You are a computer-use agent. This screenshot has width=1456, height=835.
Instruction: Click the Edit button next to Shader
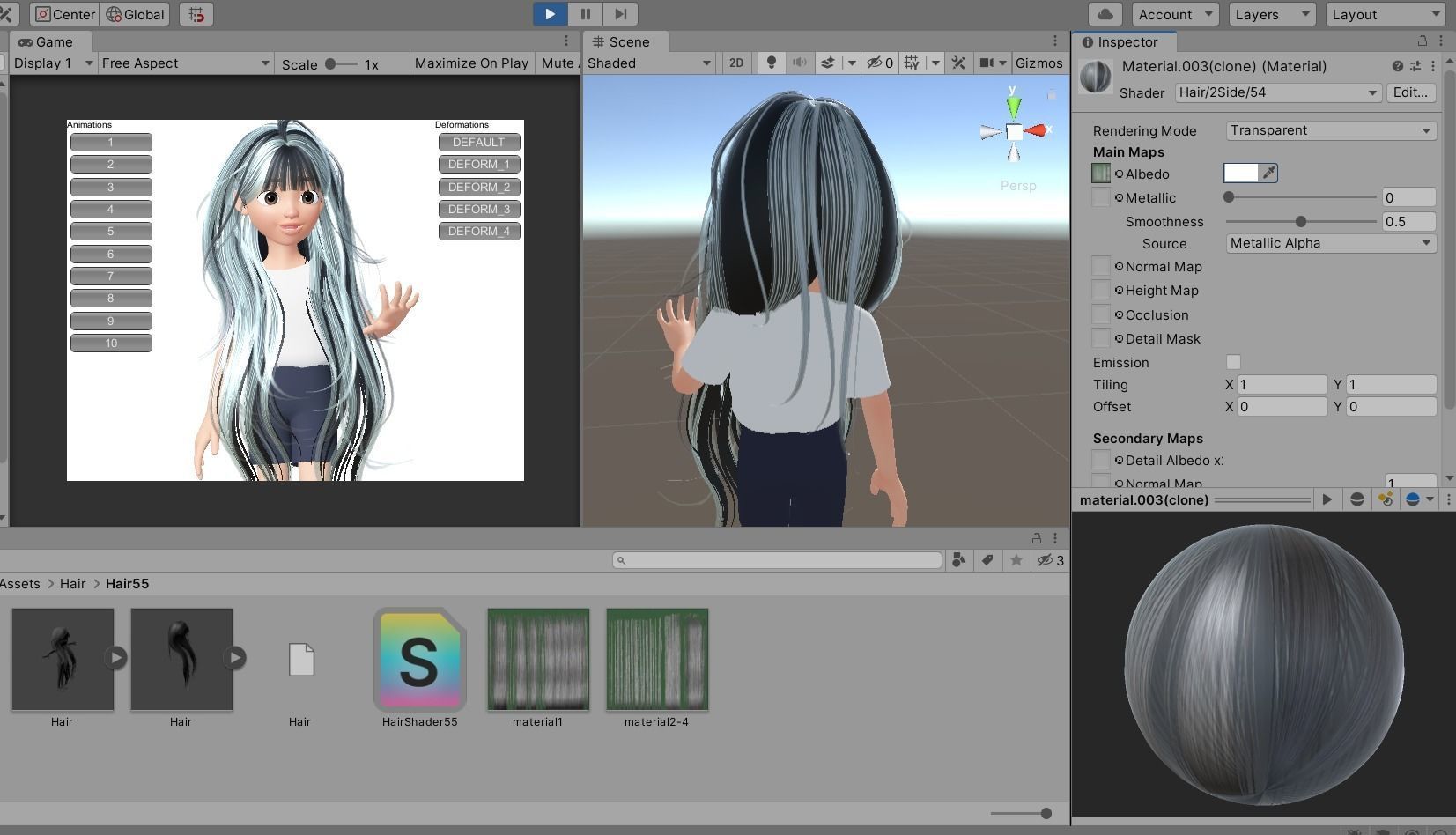click(x=1410, y=92)
